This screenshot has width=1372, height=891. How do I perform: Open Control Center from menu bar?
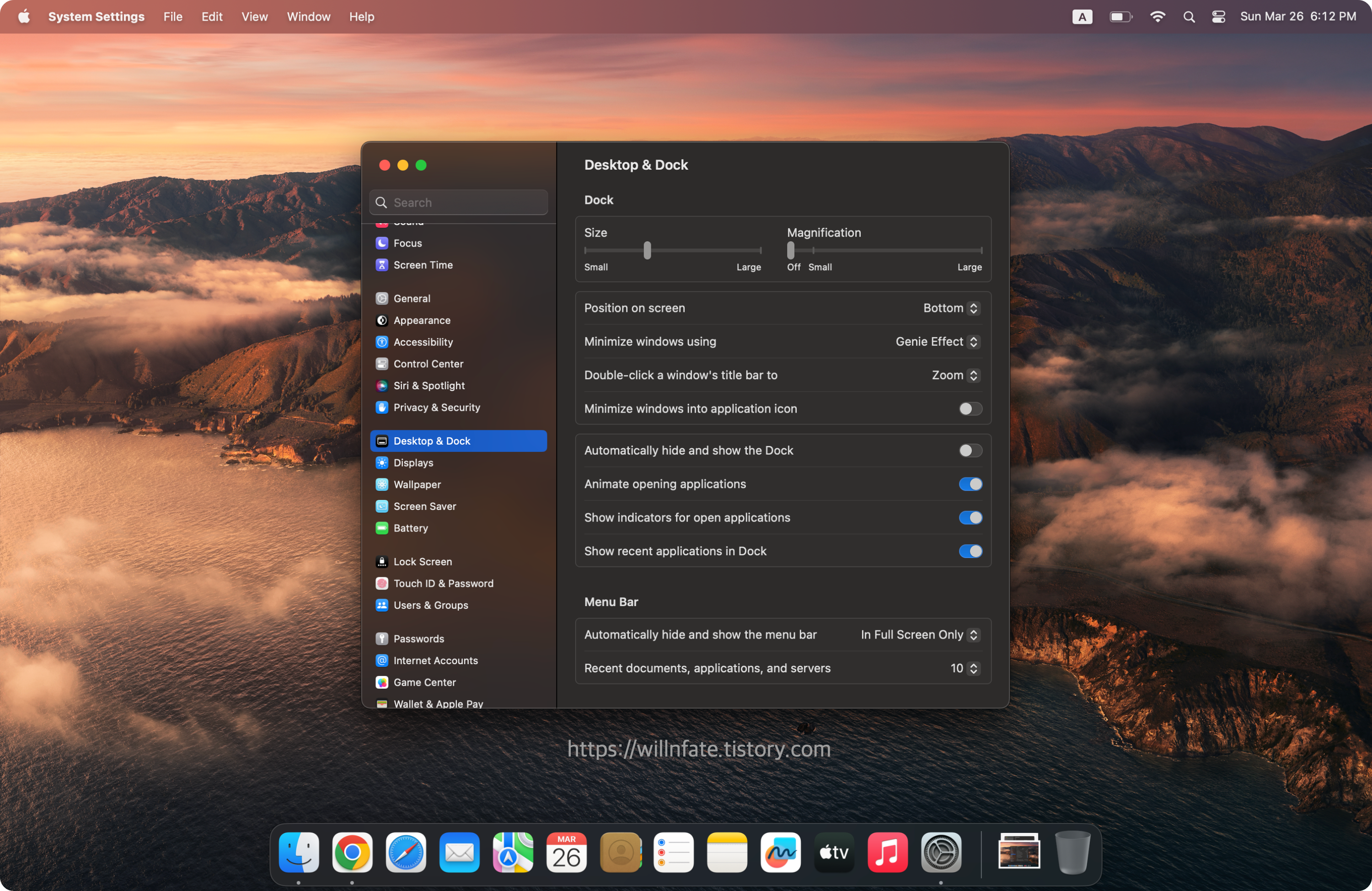click(1218, 17)
